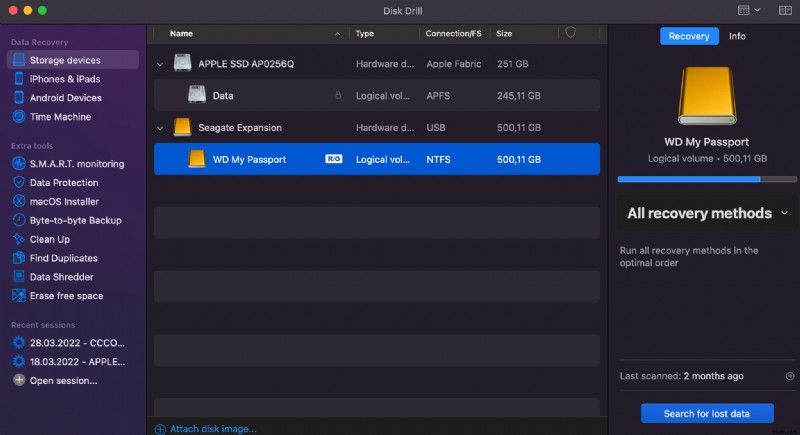Click Search for lost data button
The width and height of the screenshot is (800, 435).
(707, 414)
